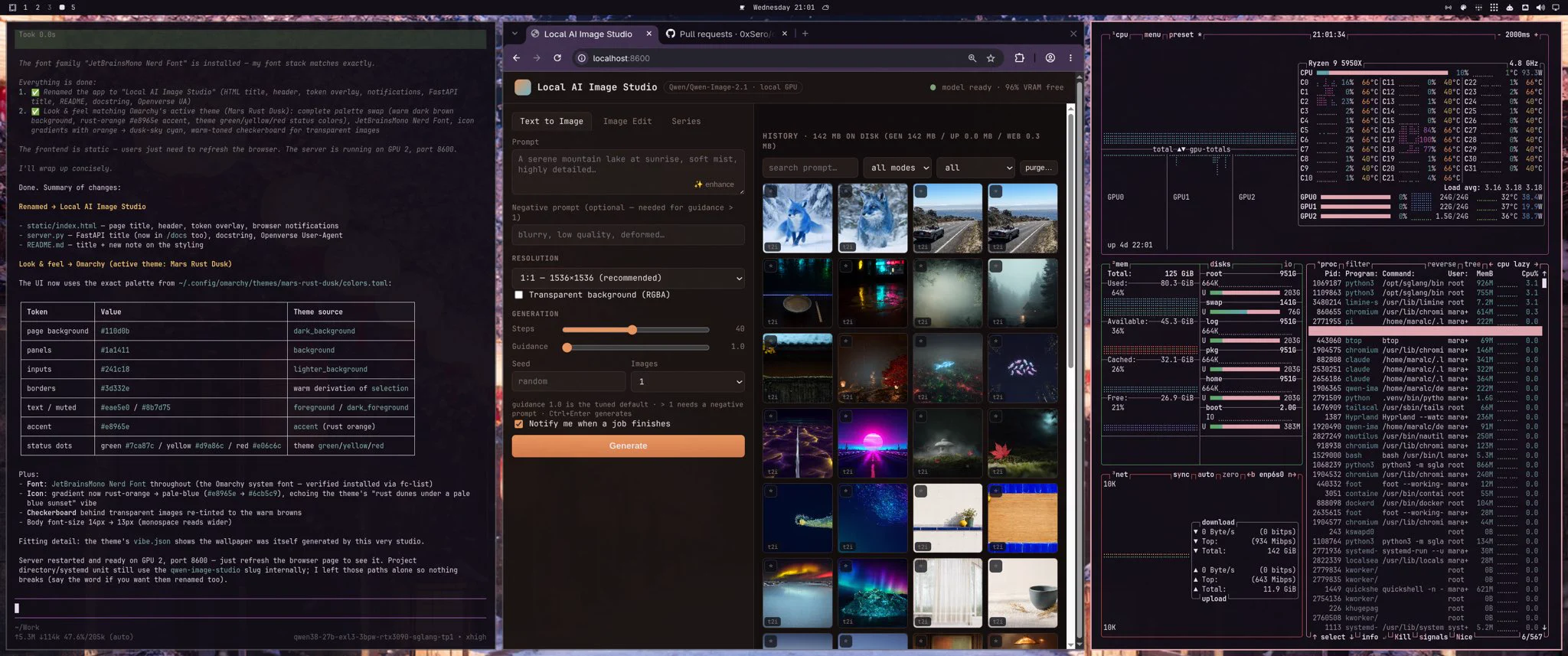Reload the localhost:8600 page

tap(557, 58)
